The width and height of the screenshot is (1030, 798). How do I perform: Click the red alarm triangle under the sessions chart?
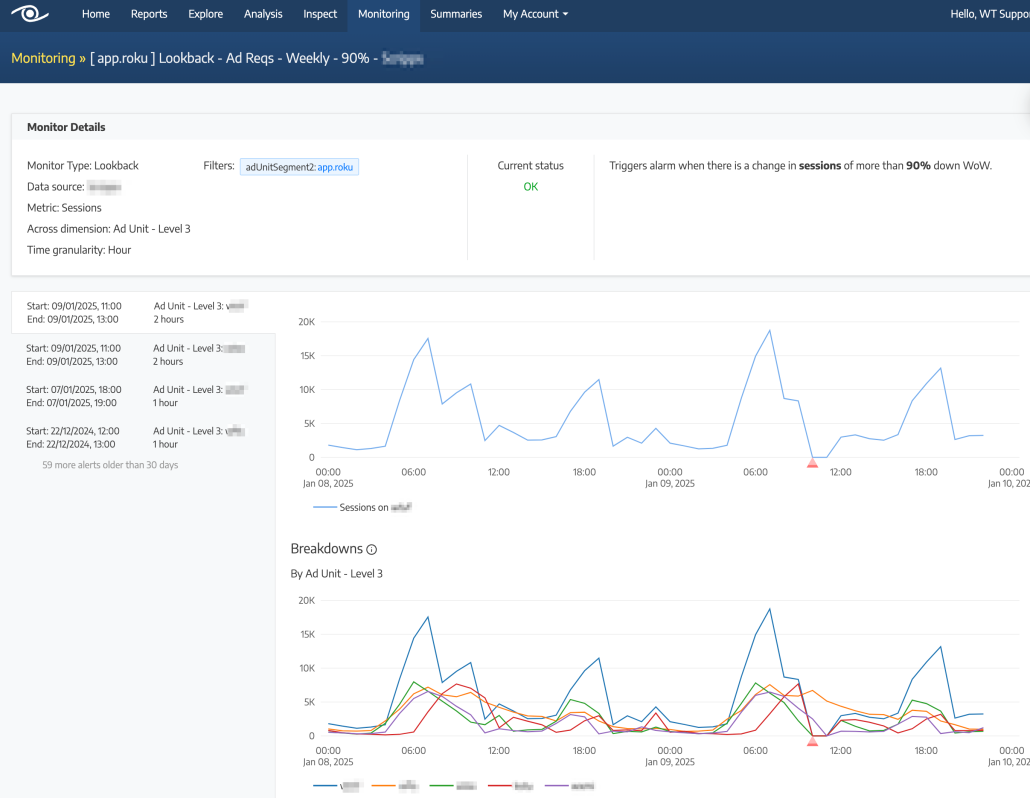(812, 462)
